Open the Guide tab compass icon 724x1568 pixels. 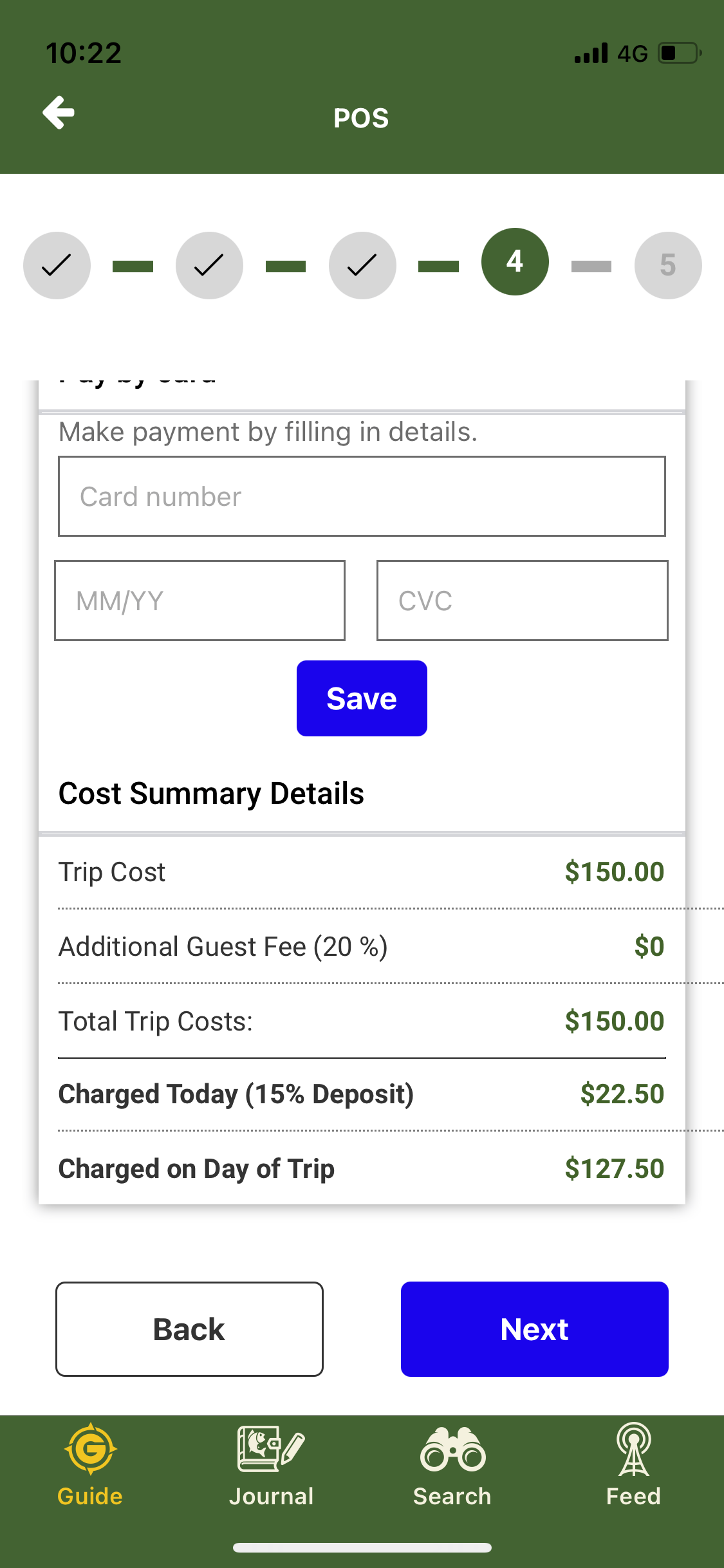tap(90, 1448)
